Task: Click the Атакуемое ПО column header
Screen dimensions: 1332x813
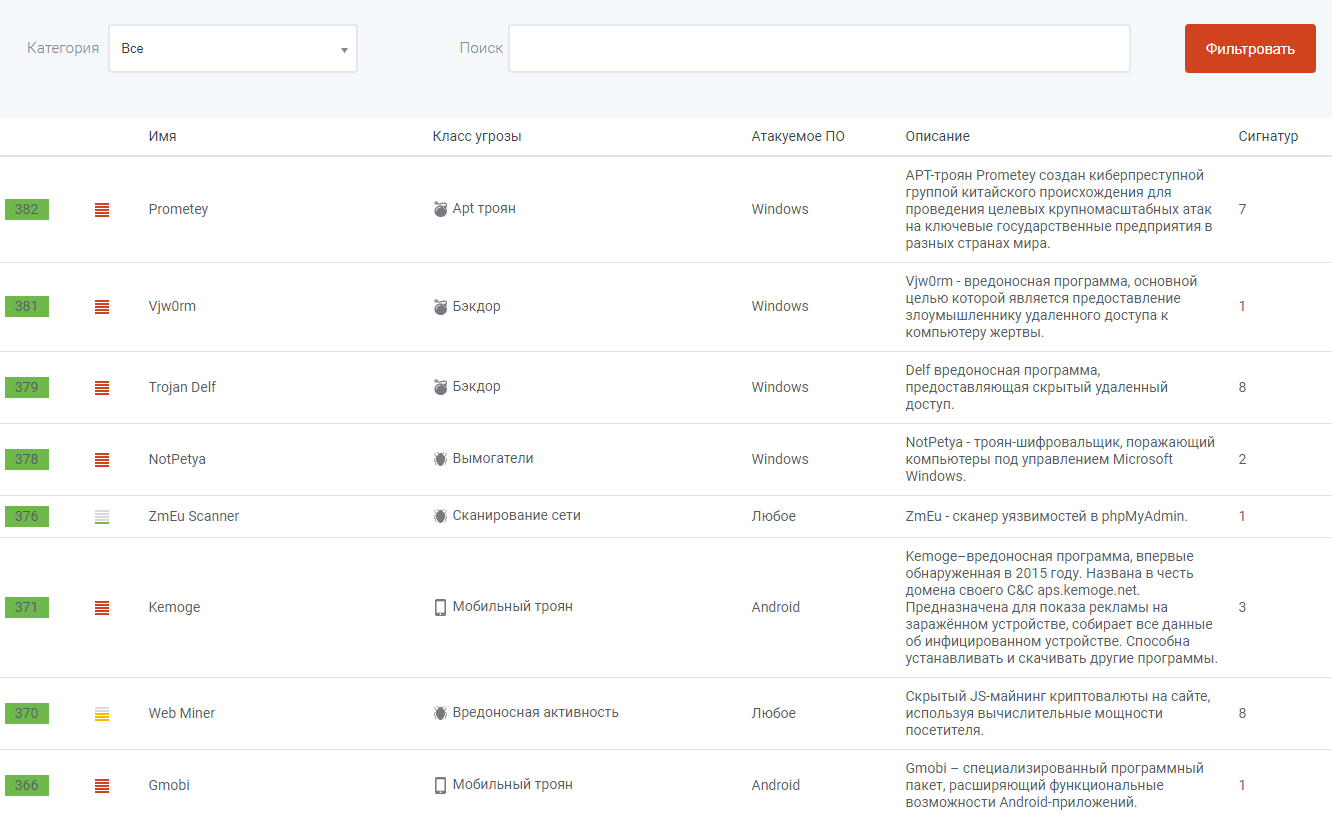Action: [x=798, y=136]
